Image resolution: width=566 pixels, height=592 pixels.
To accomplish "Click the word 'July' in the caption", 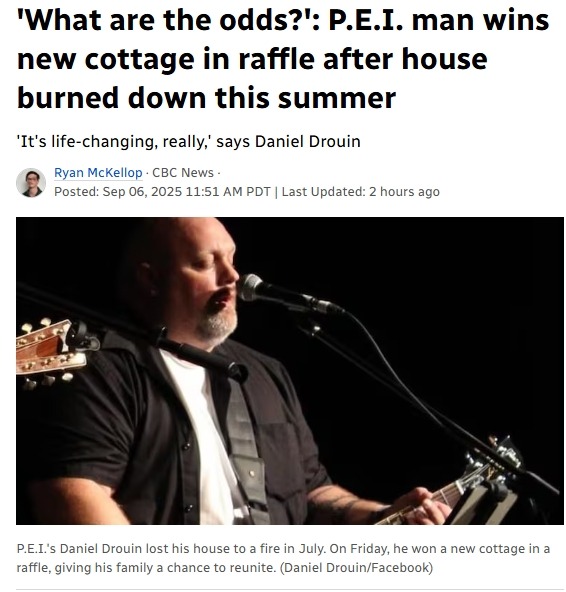I will tap(312, 549).
